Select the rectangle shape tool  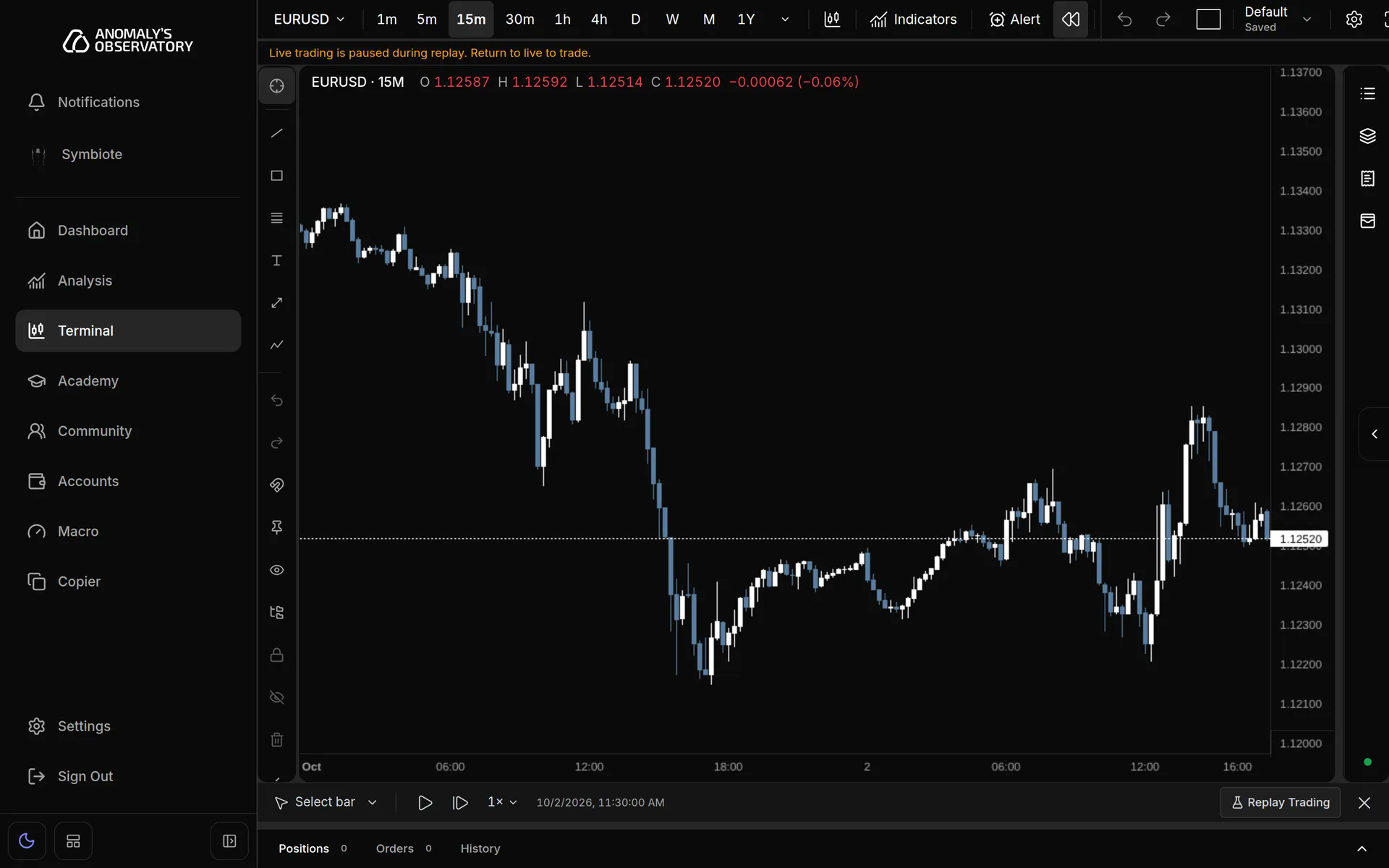pos(276,176)
